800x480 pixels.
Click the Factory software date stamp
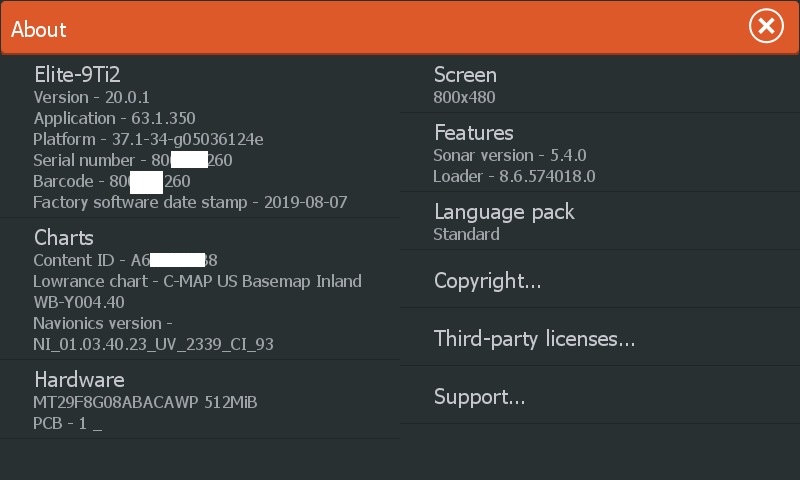(190, 202)
